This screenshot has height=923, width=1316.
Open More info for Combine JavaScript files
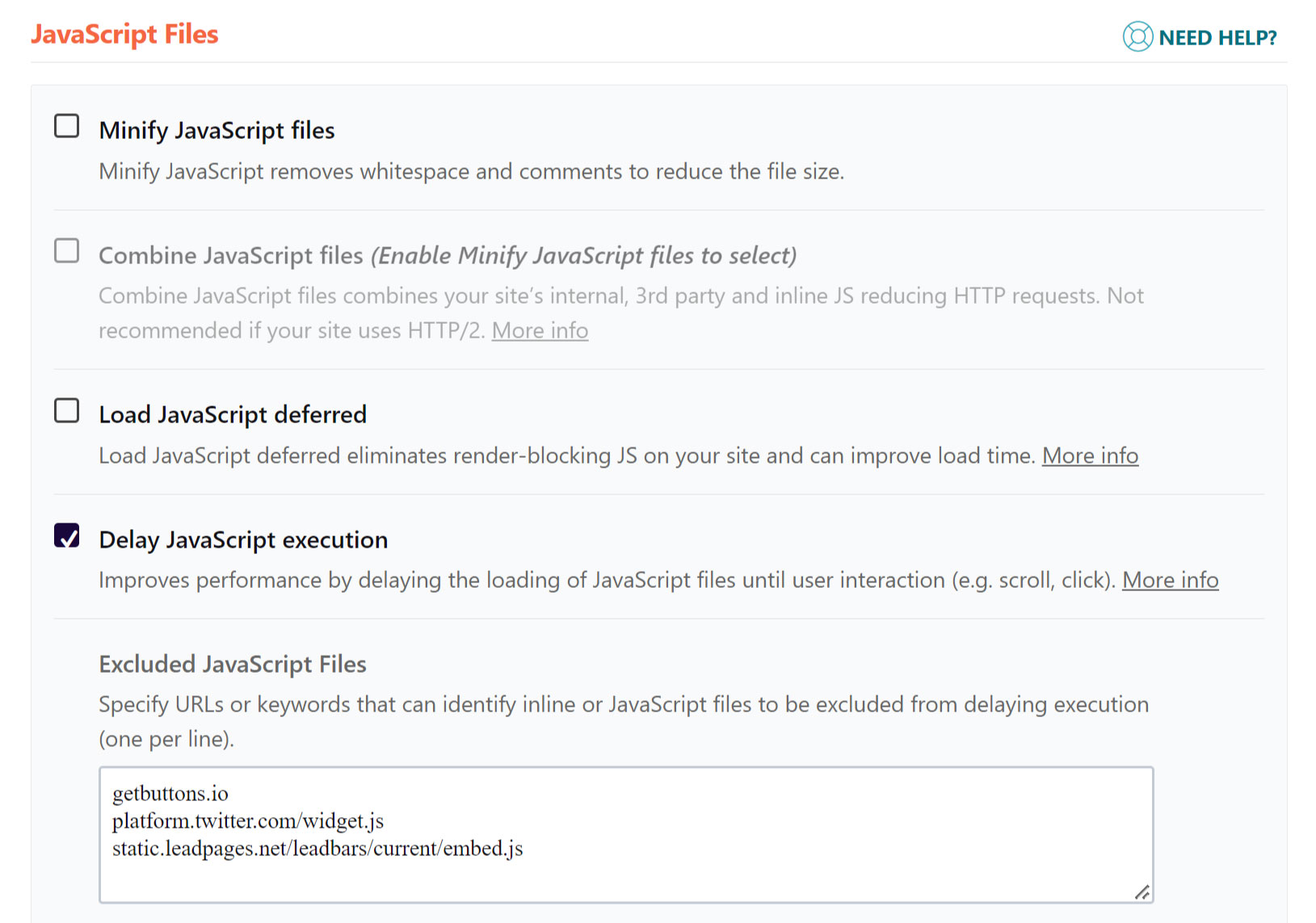tap(540, 330)
